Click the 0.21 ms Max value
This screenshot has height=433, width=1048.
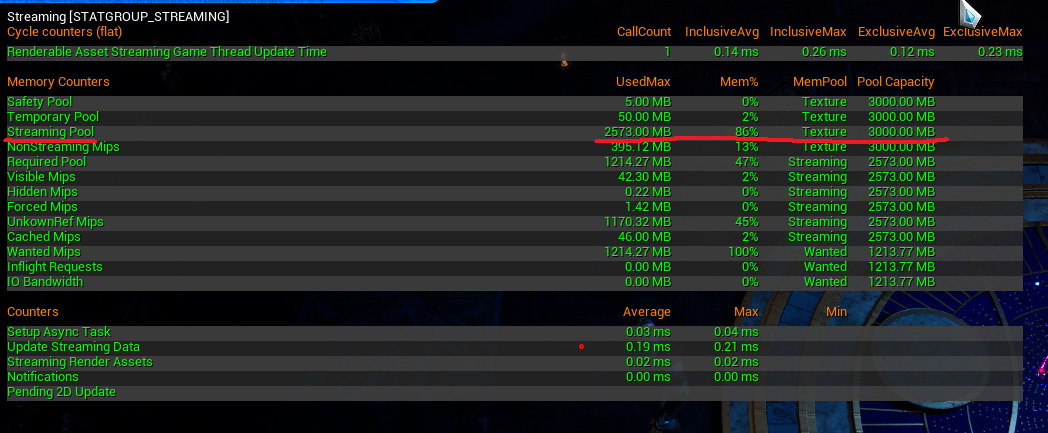click(736, 347)
